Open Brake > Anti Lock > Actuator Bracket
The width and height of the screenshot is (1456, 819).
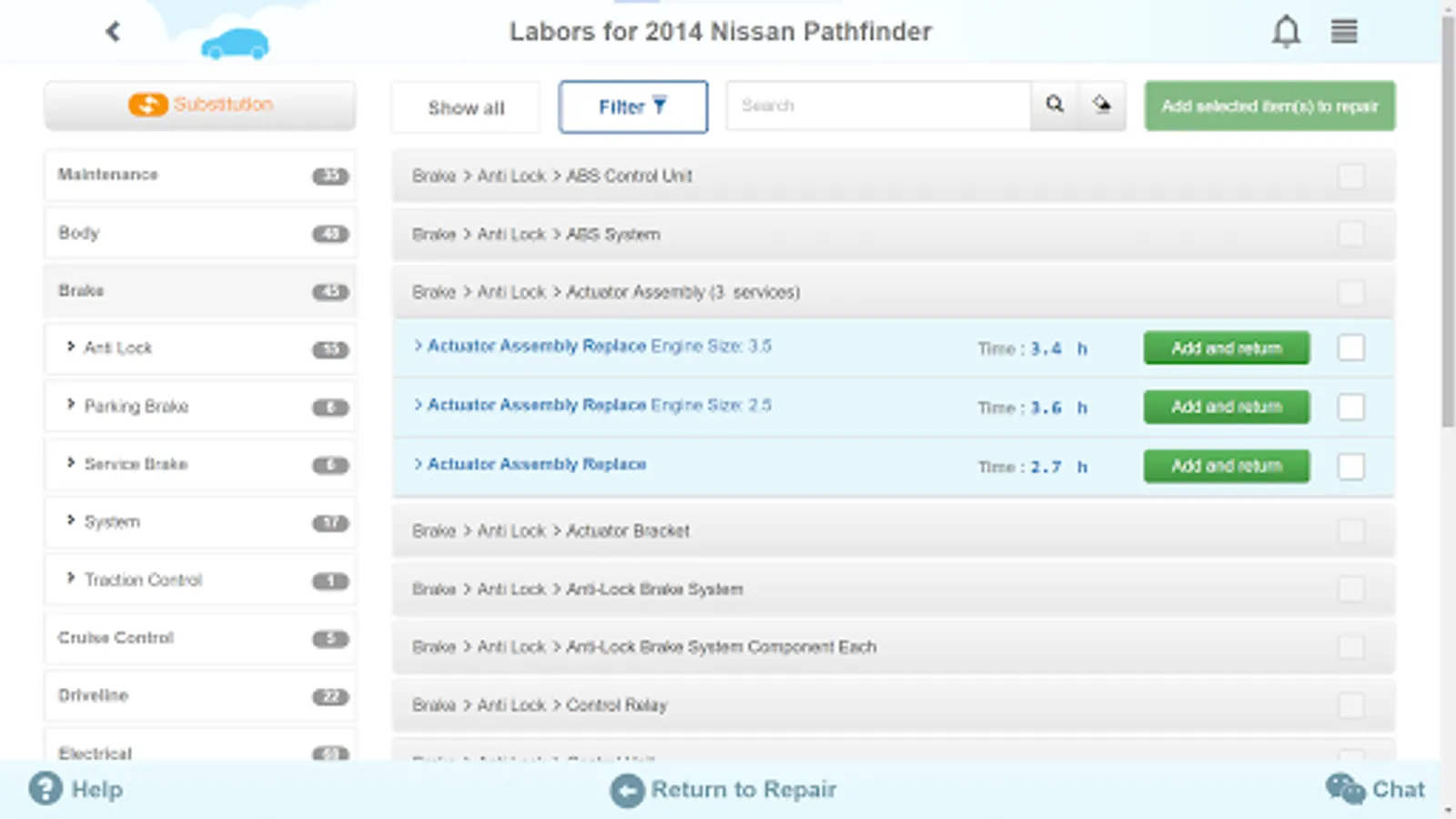tap(894, 531)
